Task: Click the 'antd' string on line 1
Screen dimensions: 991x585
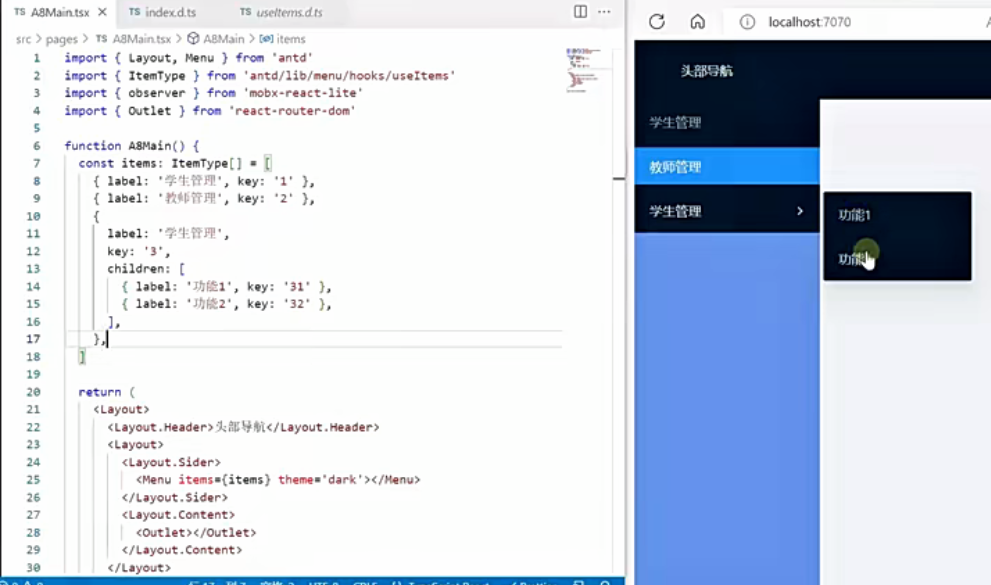Action: click(292, 57)
